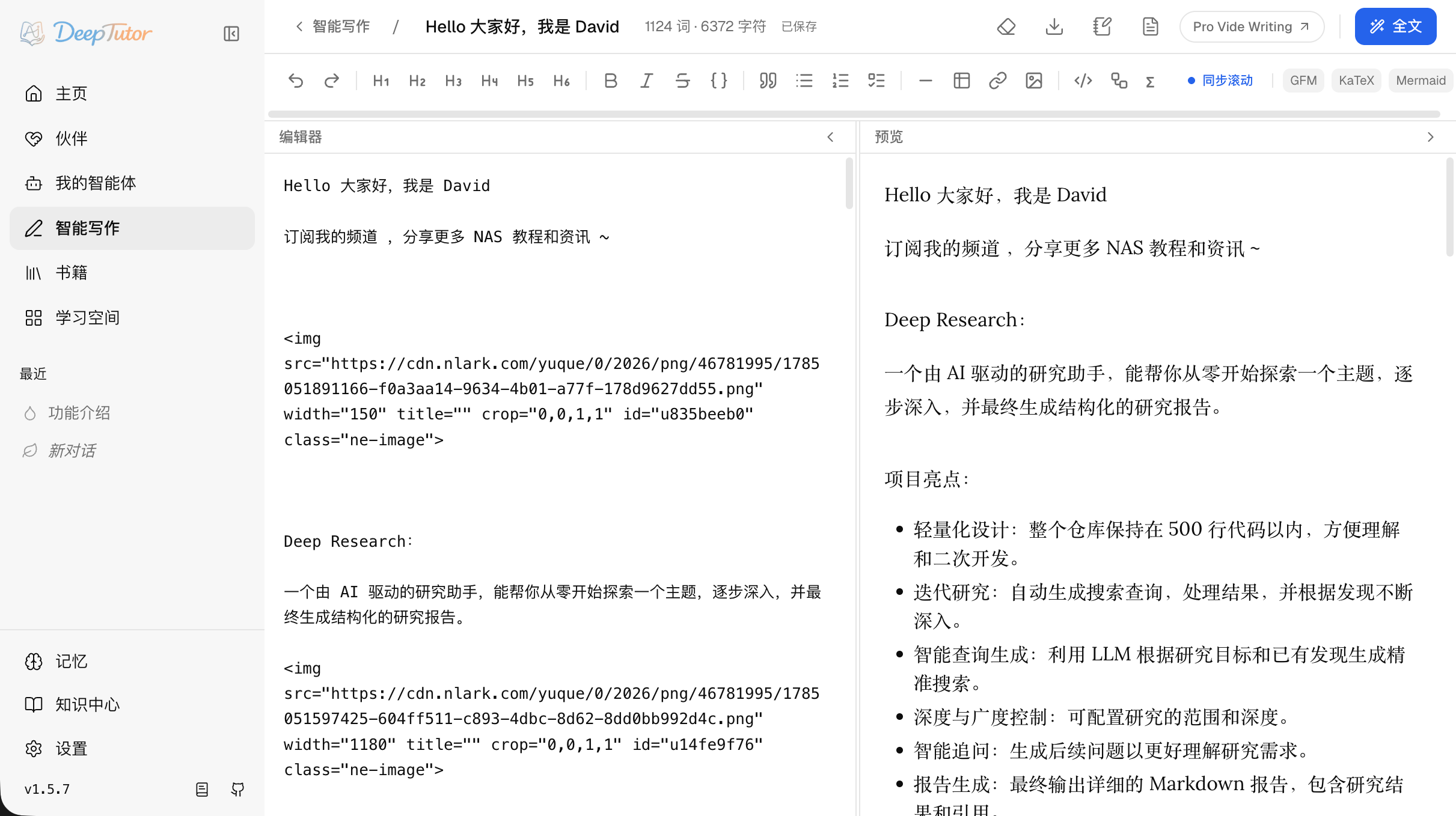Click the editor vertical scrollbar
1456x816 pixels.
coord(849,183)
